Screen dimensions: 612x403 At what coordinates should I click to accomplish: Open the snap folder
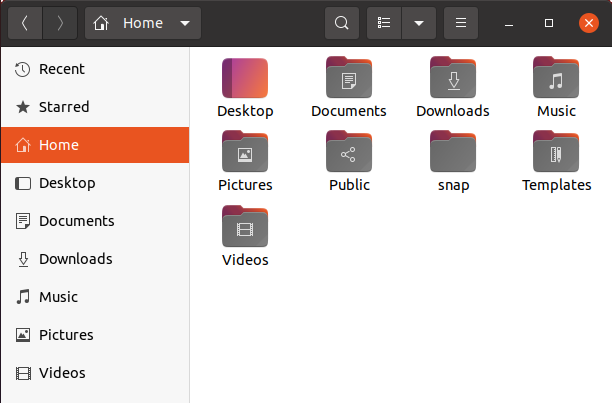(x=452, y=152)
